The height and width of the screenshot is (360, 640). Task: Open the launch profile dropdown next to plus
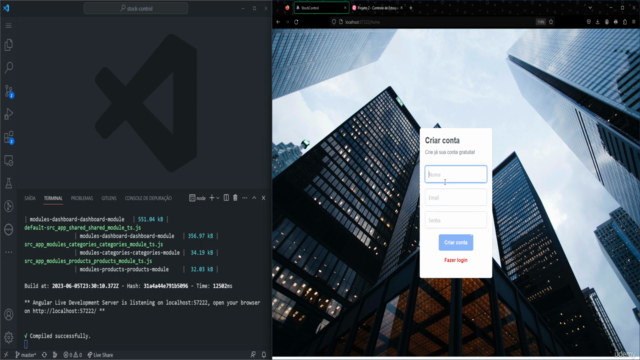pyautogui.click(x=218, y=198)
